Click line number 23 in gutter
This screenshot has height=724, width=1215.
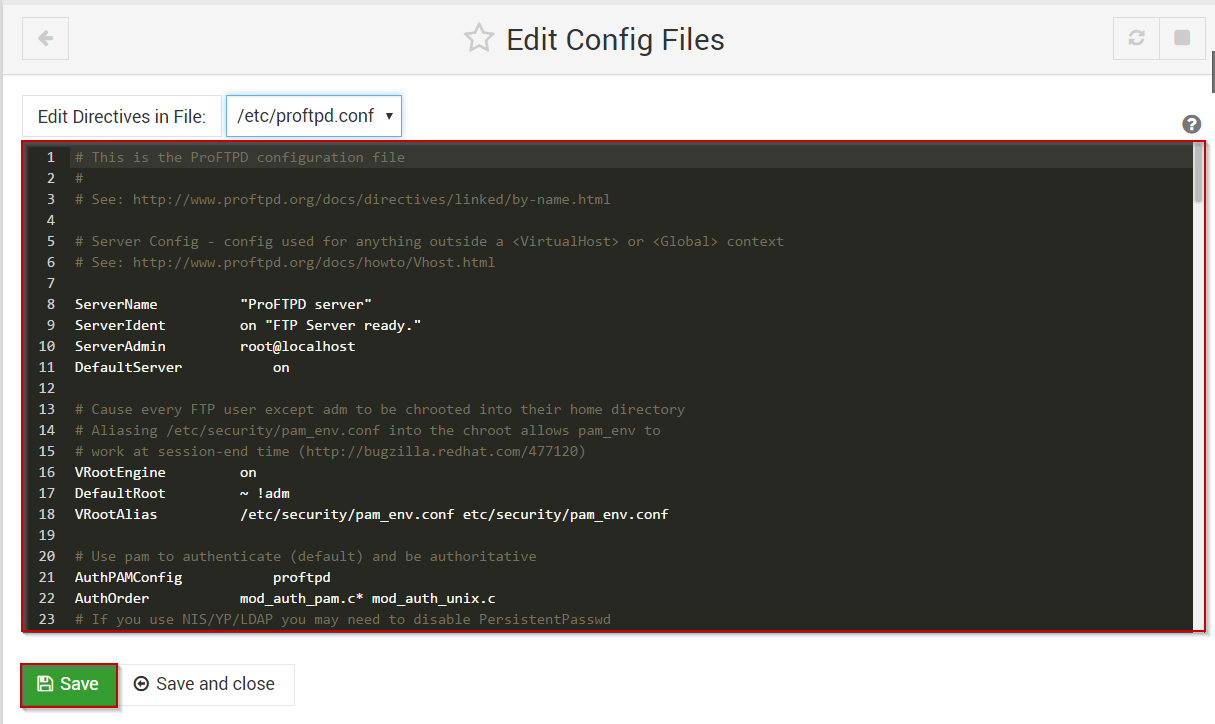[46, 619]
